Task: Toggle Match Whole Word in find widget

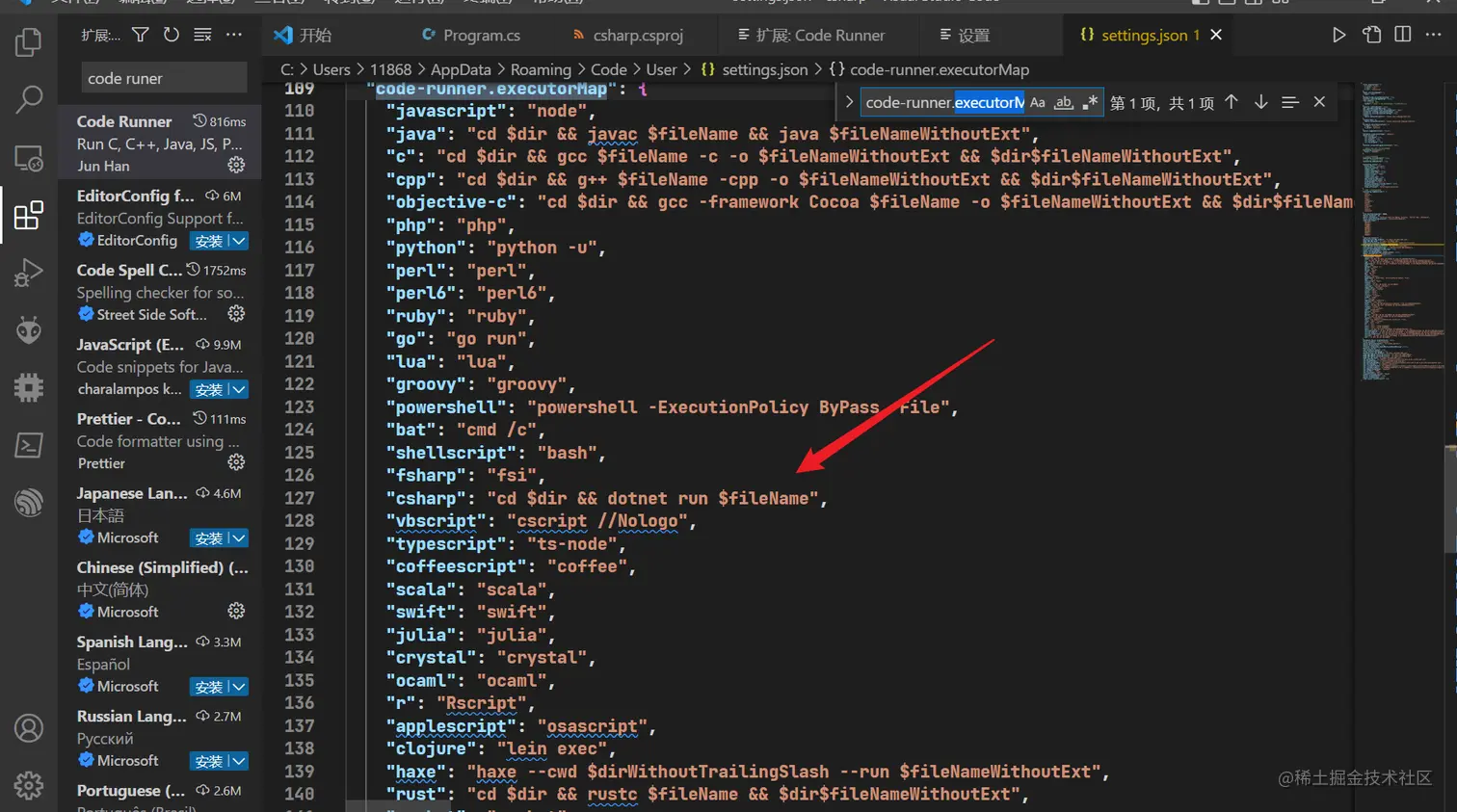Action: [x=1064, y=102]
